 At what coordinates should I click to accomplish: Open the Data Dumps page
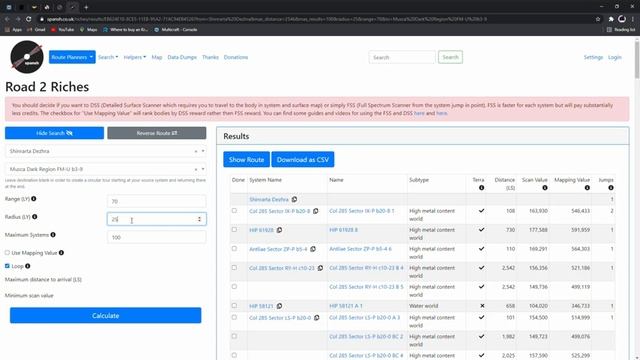point(182,57)
